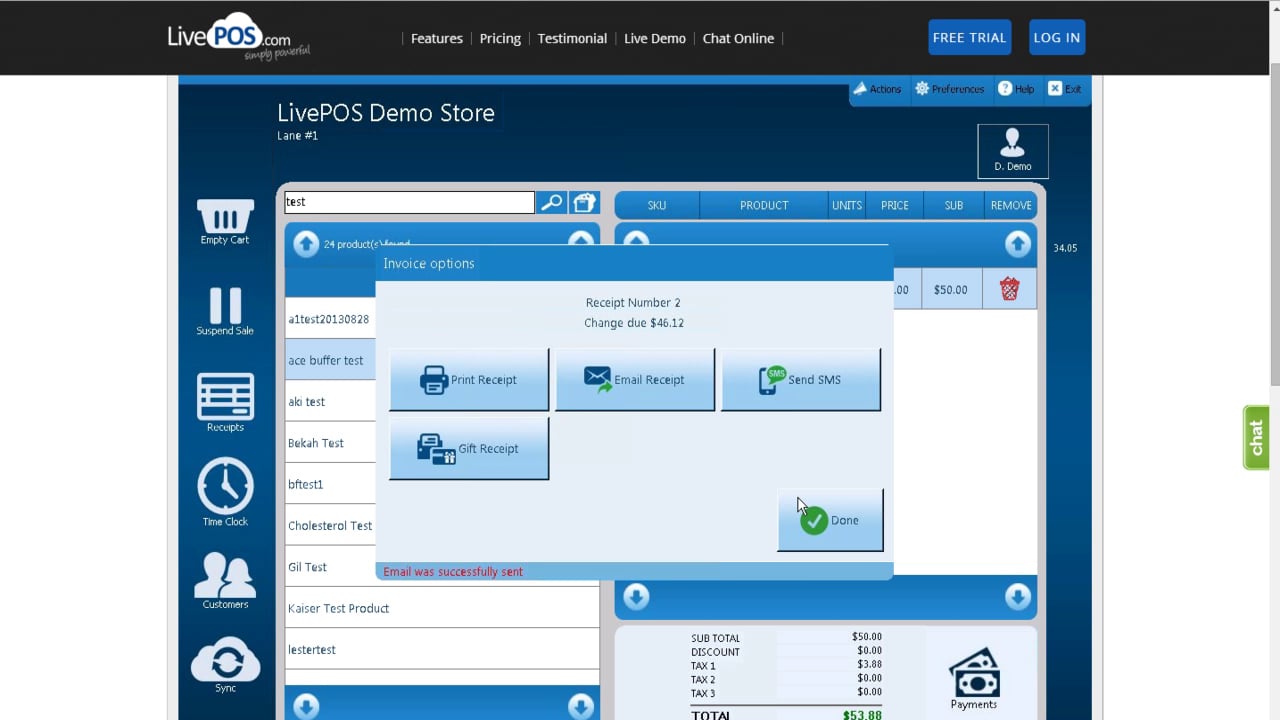Open the Customers icon in sidebar
The image size is (1280, 720).
click(225, 574)
